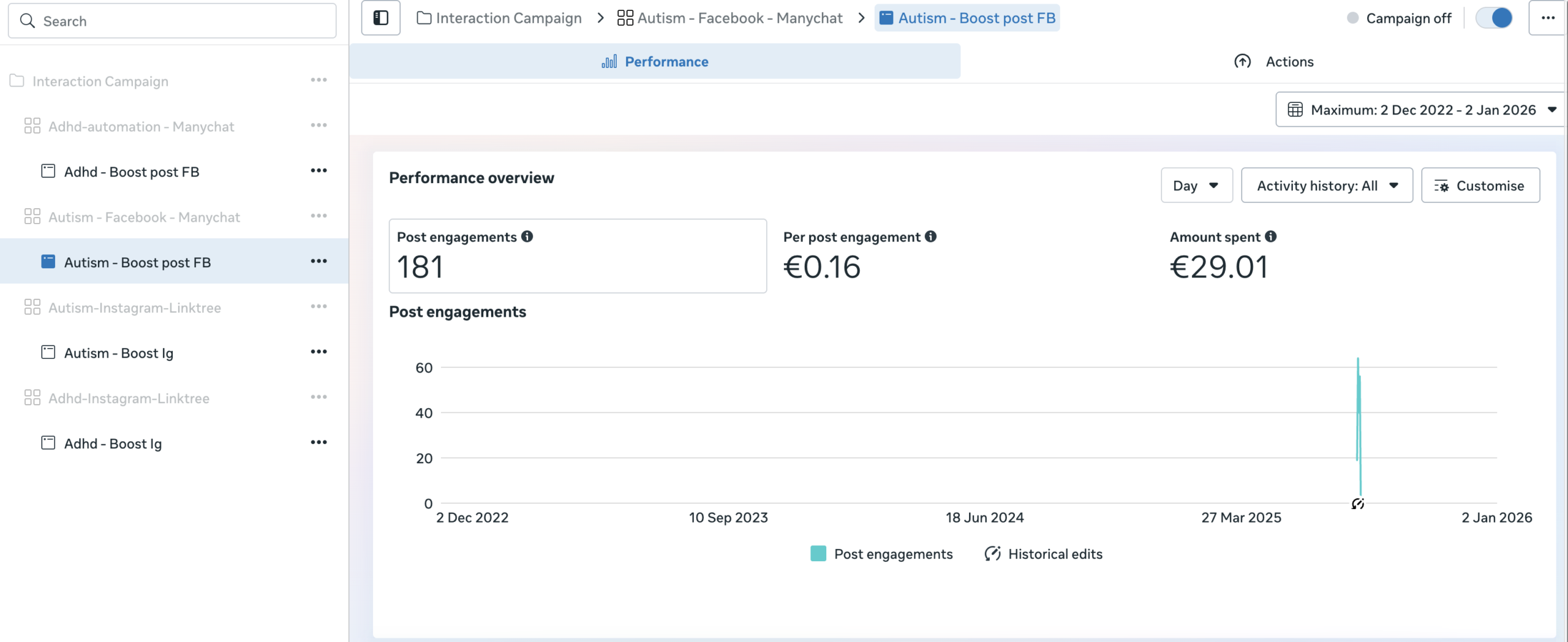Click the Search input field
This screenshot has height=642, width=1568.
[x=172, y=21]
